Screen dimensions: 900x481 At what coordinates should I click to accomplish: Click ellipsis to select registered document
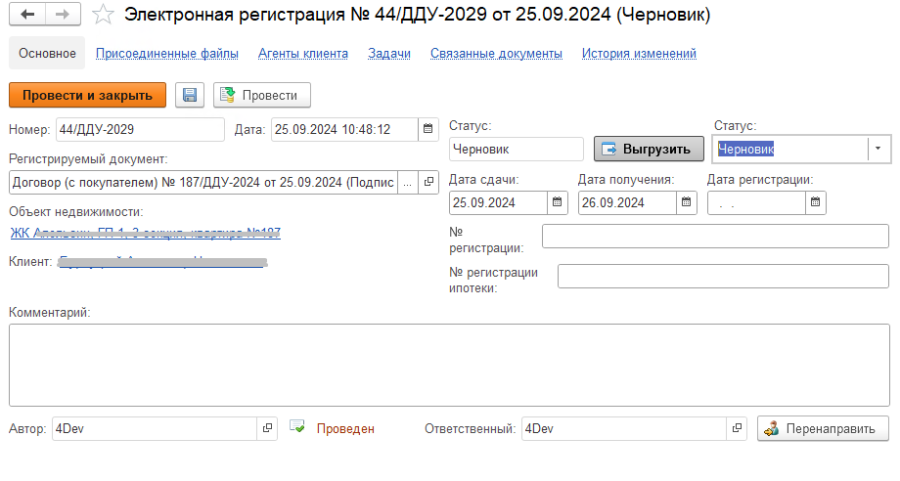tap(407, 182)
